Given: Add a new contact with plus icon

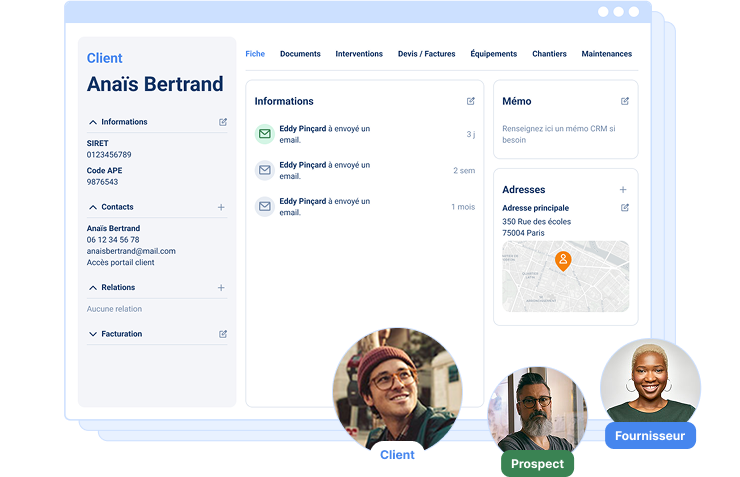Looking at the screenshot, I should 221,207.
